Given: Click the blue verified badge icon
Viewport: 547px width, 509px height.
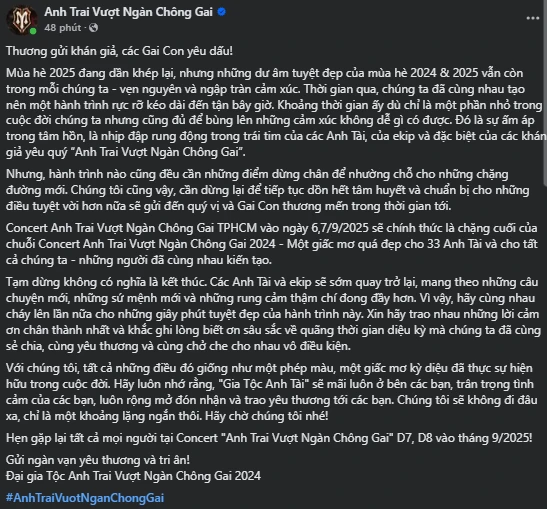Looking at the screenshot, I should [222, 12].
